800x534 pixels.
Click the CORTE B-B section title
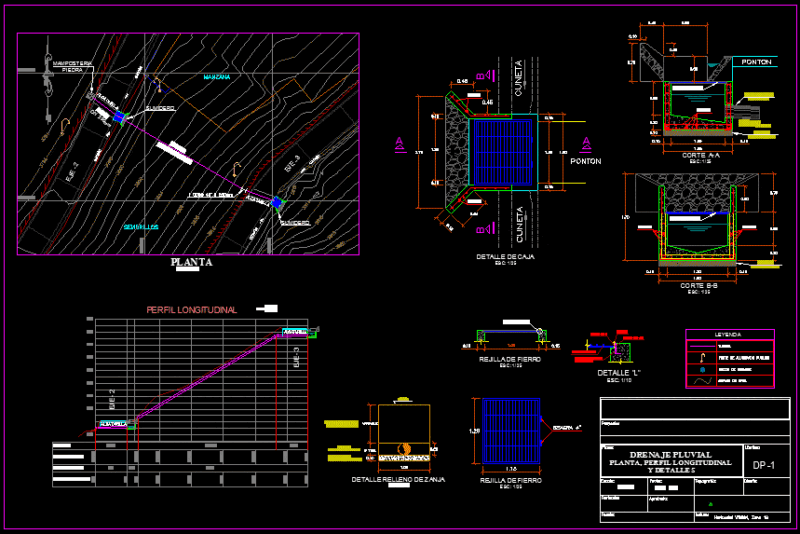699,286
